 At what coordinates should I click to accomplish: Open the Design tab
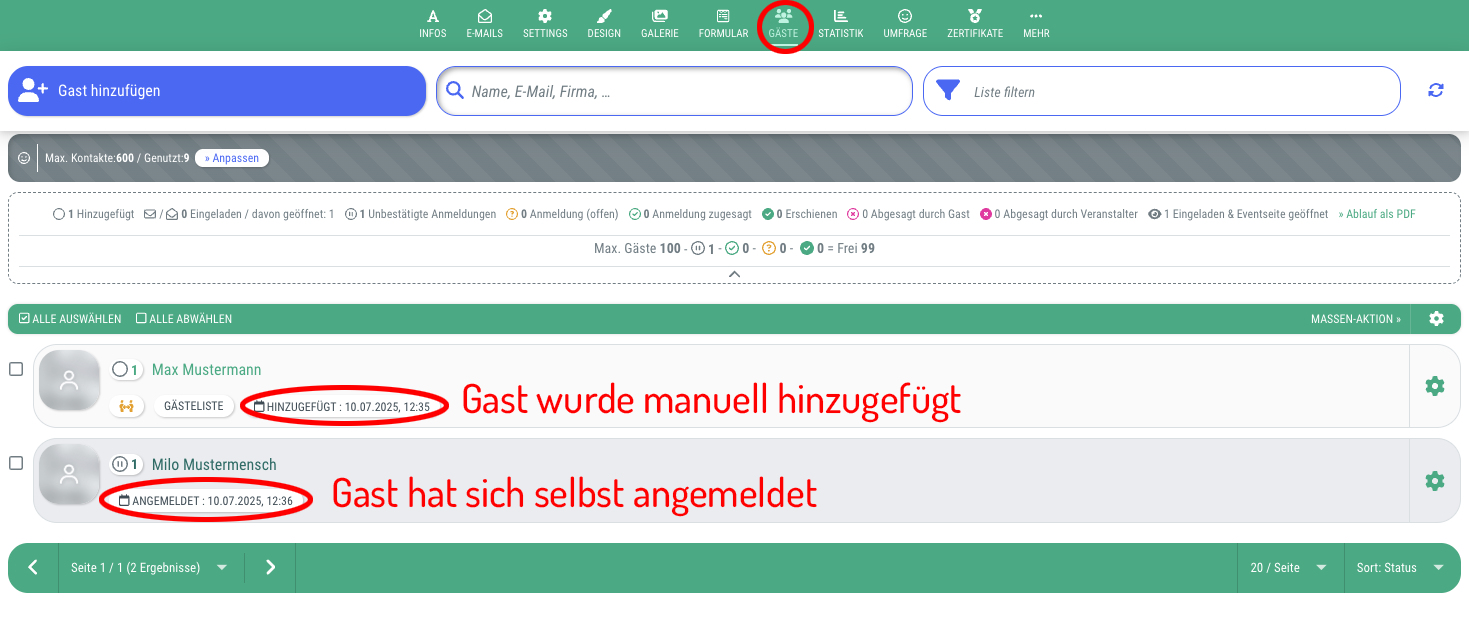click(604, 24)
